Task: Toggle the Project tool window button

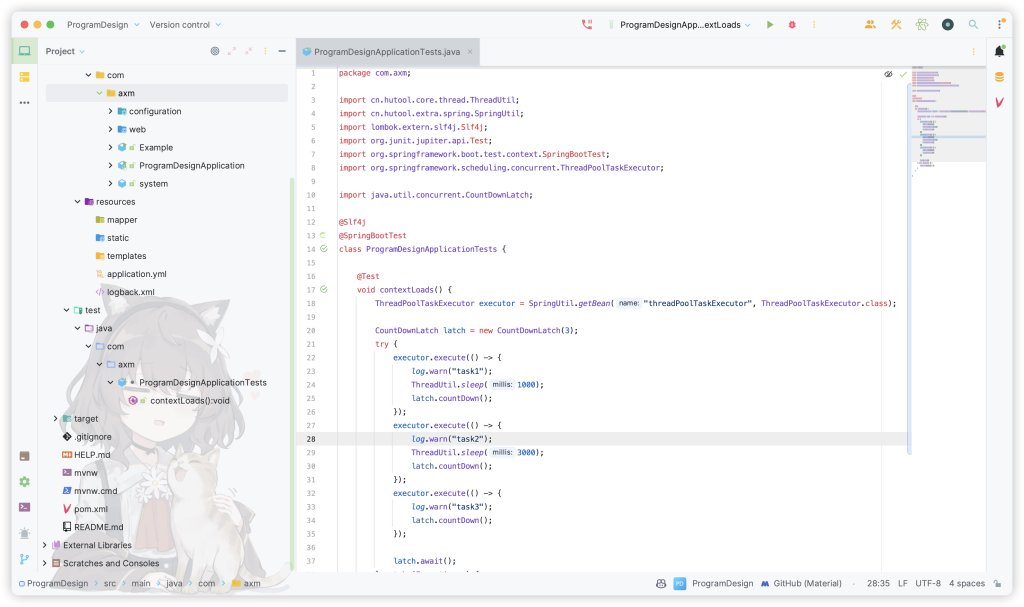Action: point(24,51)
